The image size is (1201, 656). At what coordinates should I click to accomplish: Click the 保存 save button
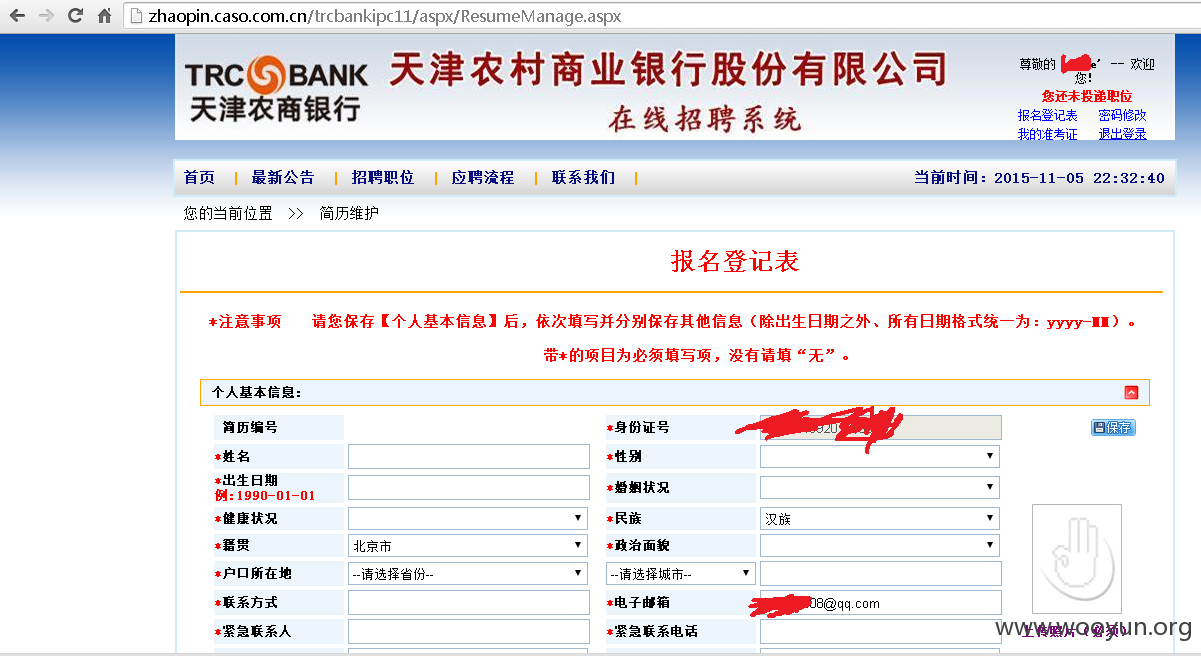[1113, 428]
